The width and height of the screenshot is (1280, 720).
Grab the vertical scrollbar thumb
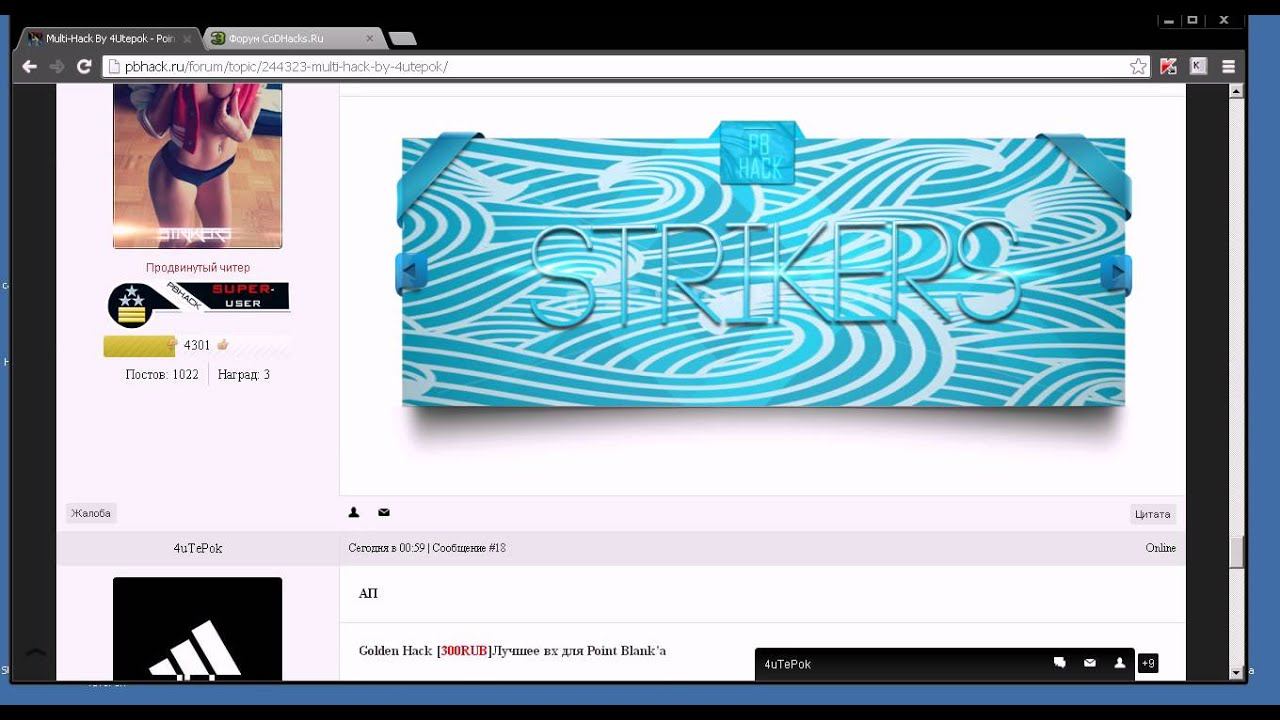(x=1236, y=552)
